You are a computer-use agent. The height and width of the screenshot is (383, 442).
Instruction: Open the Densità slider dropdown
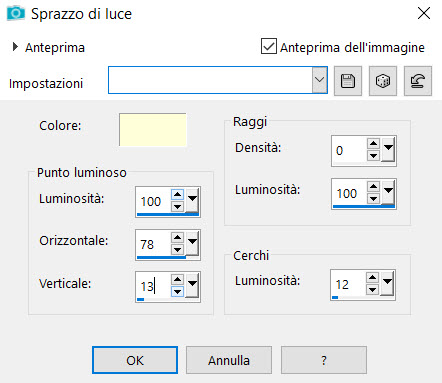pyautogui.click(x=388, y=149)
